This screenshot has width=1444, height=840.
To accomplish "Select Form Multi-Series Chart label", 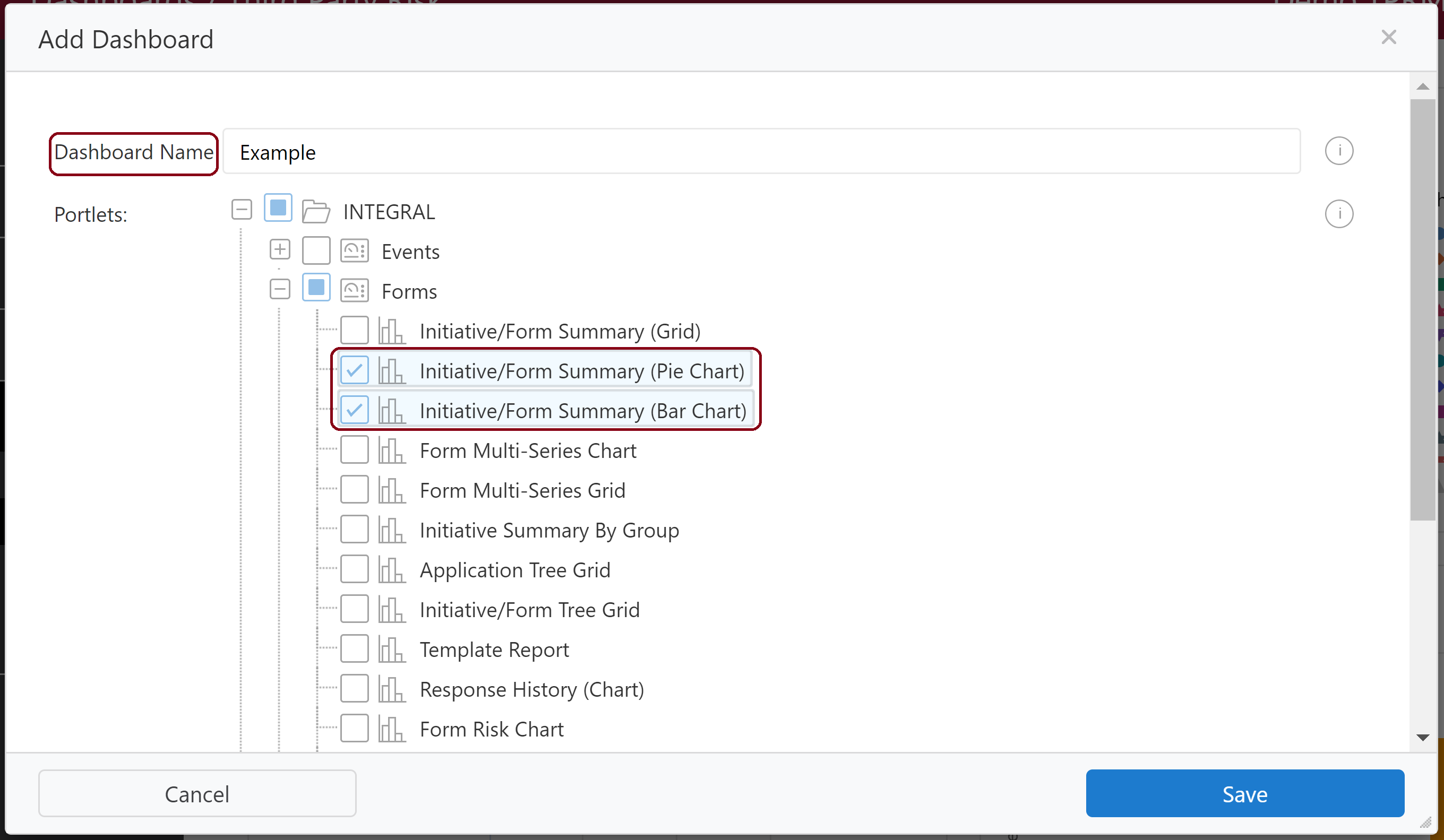I will 528,451.
